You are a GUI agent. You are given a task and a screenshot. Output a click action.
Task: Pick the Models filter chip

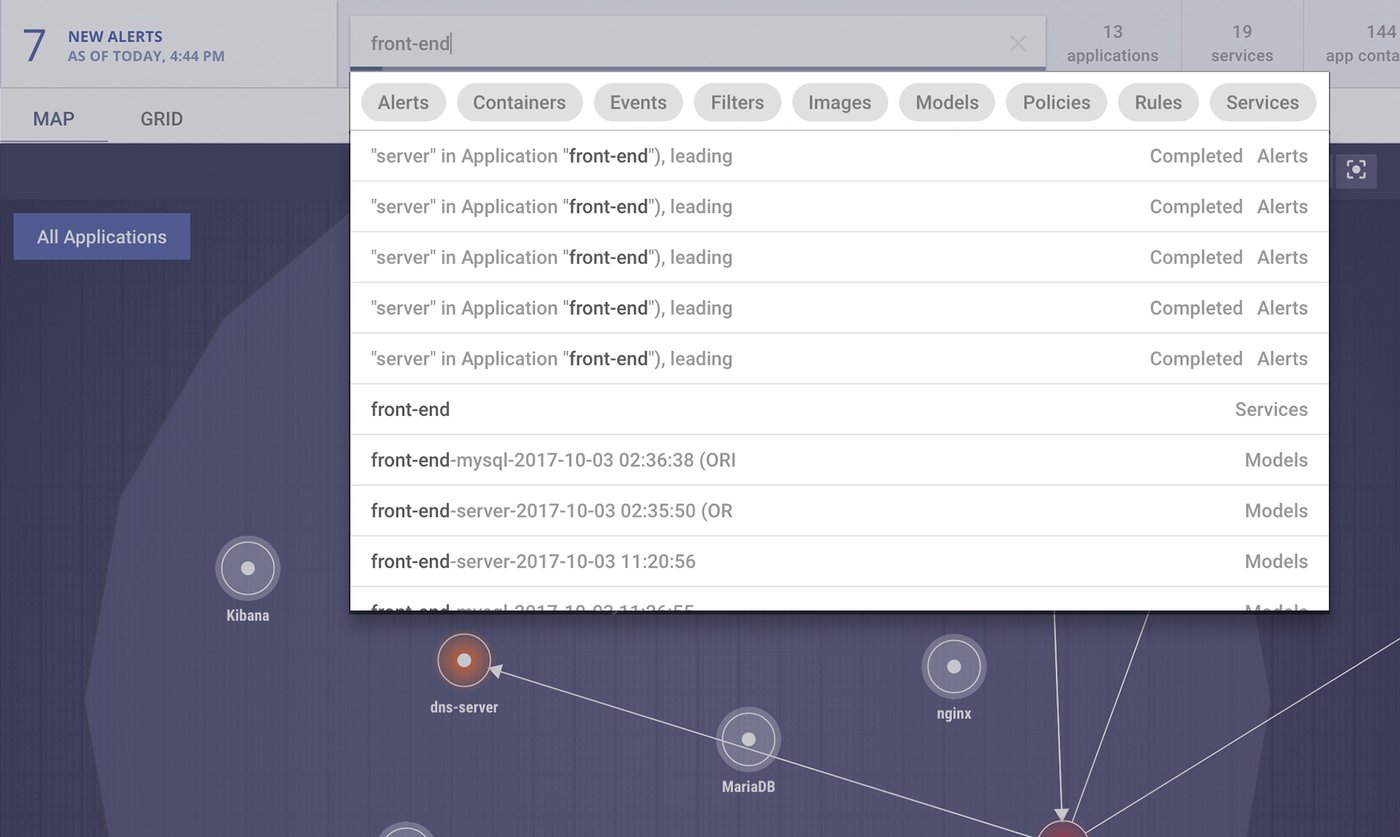point(947,102)
